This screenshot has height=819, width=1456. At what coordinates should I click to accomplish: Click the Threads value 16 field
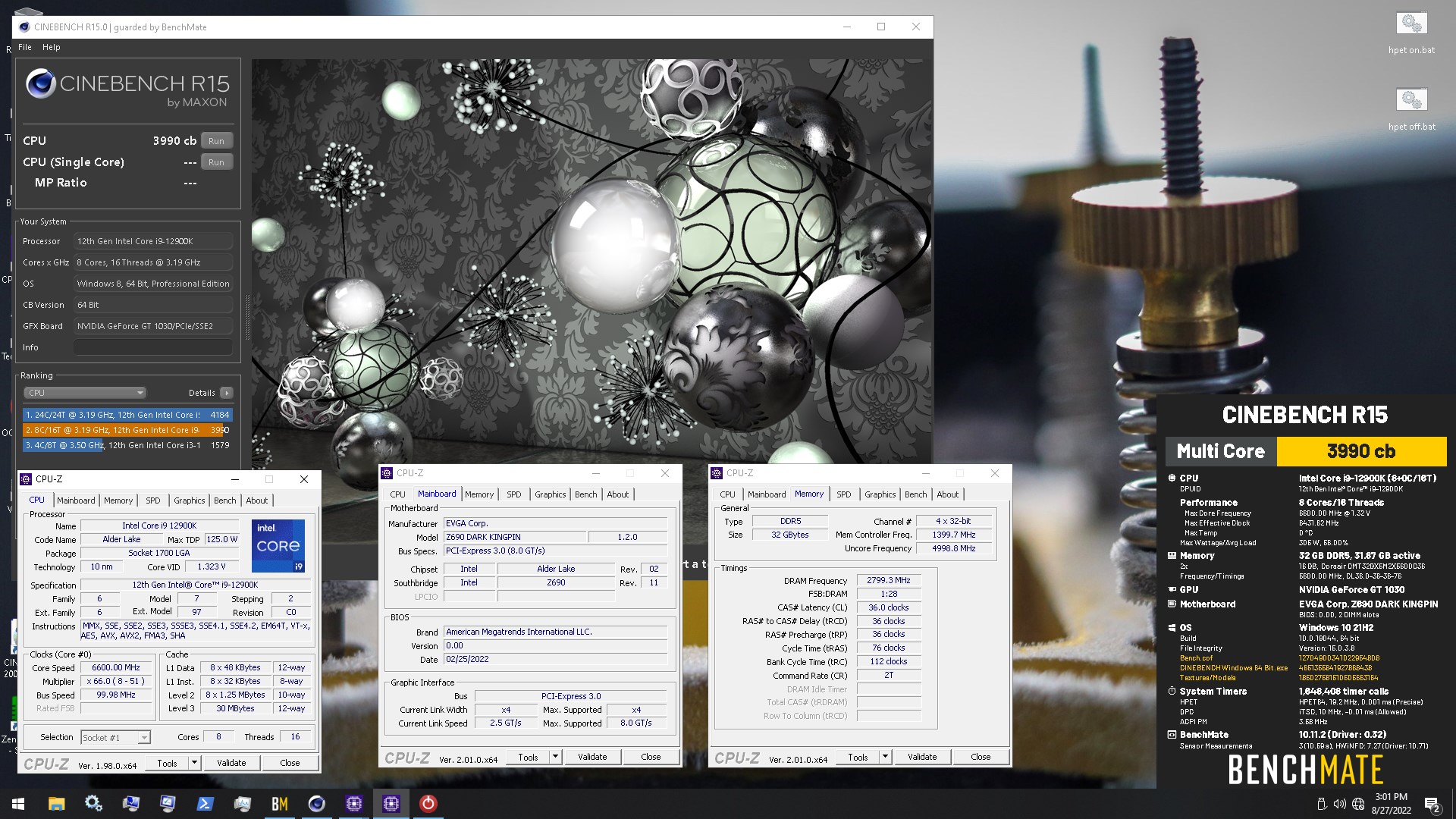[x=295, y=737]
